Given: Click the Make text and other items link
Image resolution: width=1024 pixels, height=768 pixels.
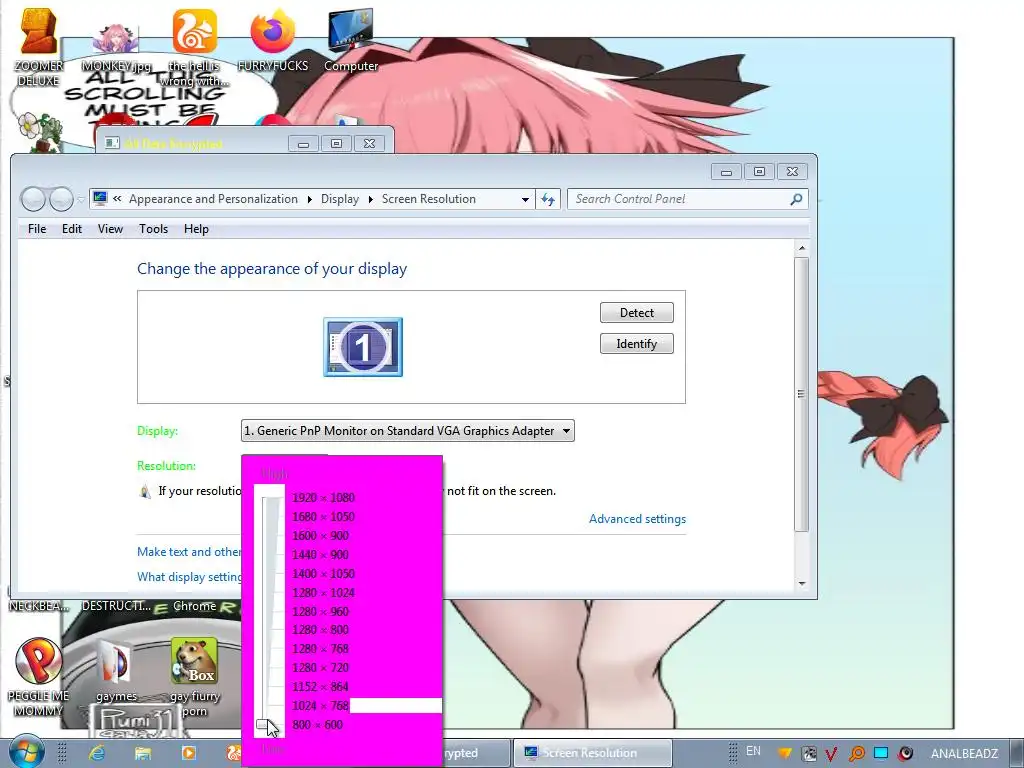Looking at the screenshot, I should click(189, 552).
